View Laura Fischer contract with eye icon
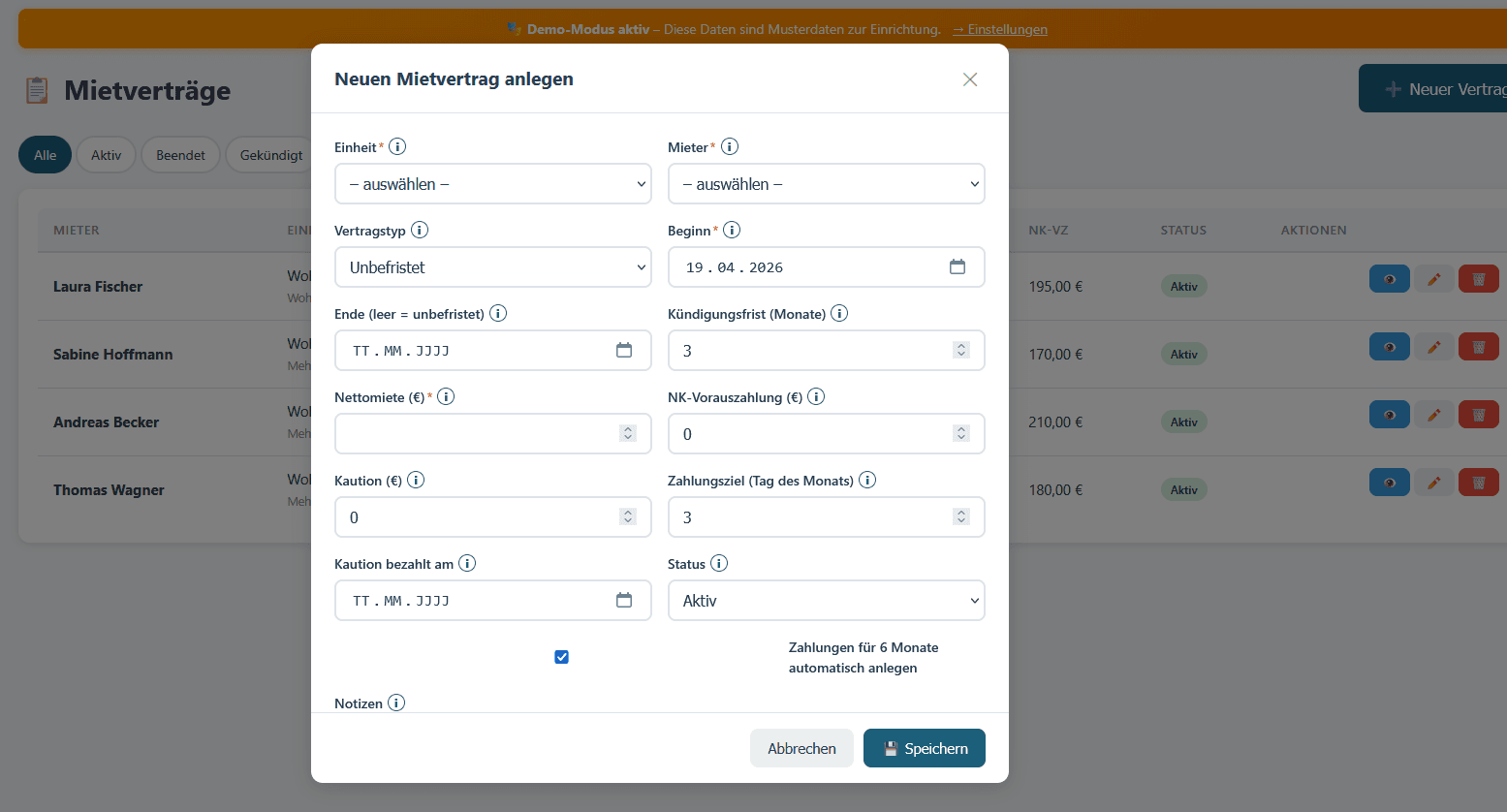The image size is (1507, 812). pos(1389,279)
